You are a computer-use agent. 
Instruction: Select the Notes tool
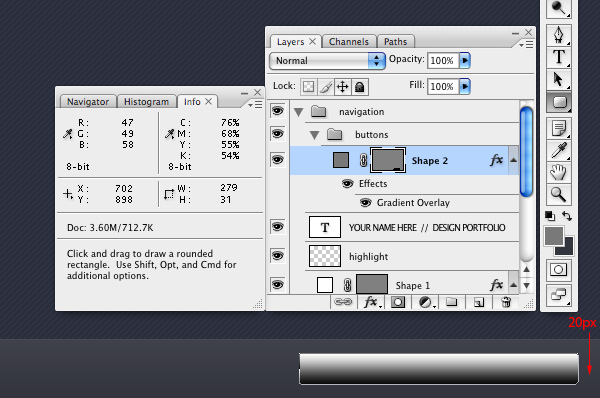click(x=559, y=128)
